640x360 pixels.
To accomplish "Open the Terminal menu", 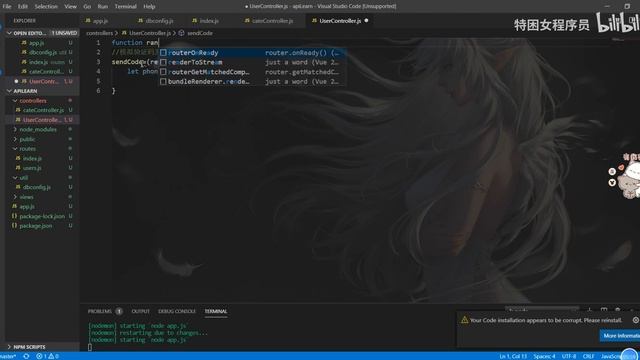I will (125, 6).
